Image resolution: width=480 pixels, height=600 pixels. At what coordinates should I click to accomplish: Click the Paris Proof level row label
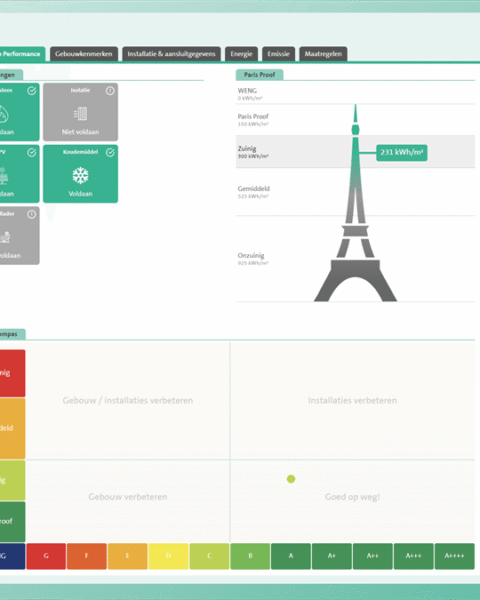(253, 116)
